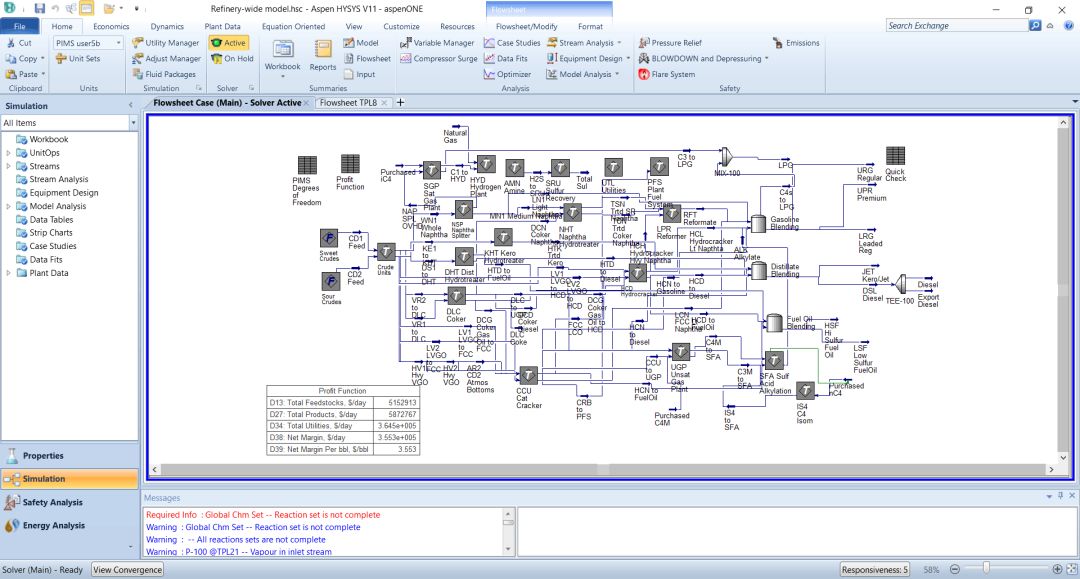Open Compressor Surge analysis

click(x=439, y=59)
